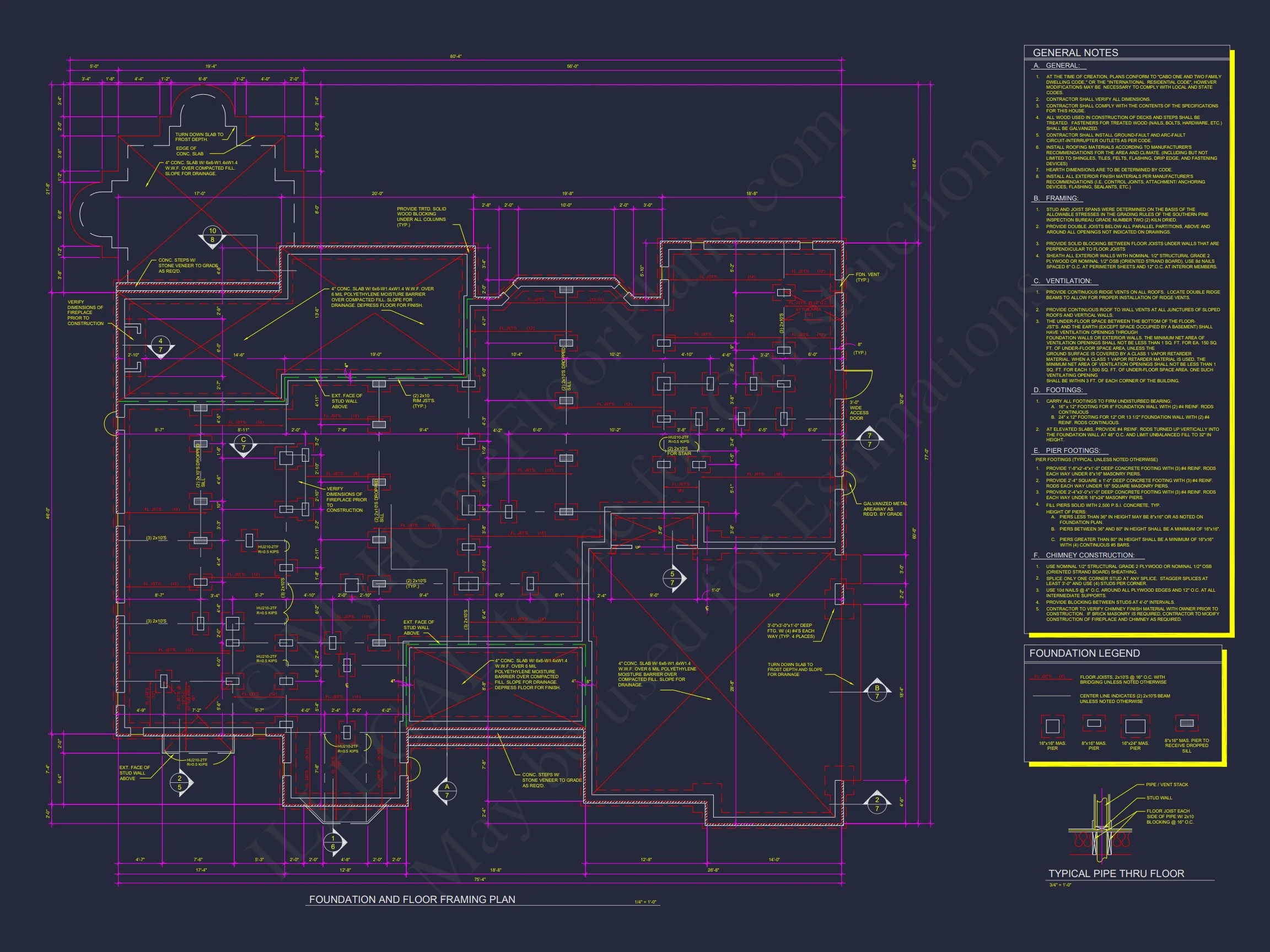Click the Foundation and Floor Framing Plan title
The height and width of the screenshot is (952, 1270).
click(412, 899)
